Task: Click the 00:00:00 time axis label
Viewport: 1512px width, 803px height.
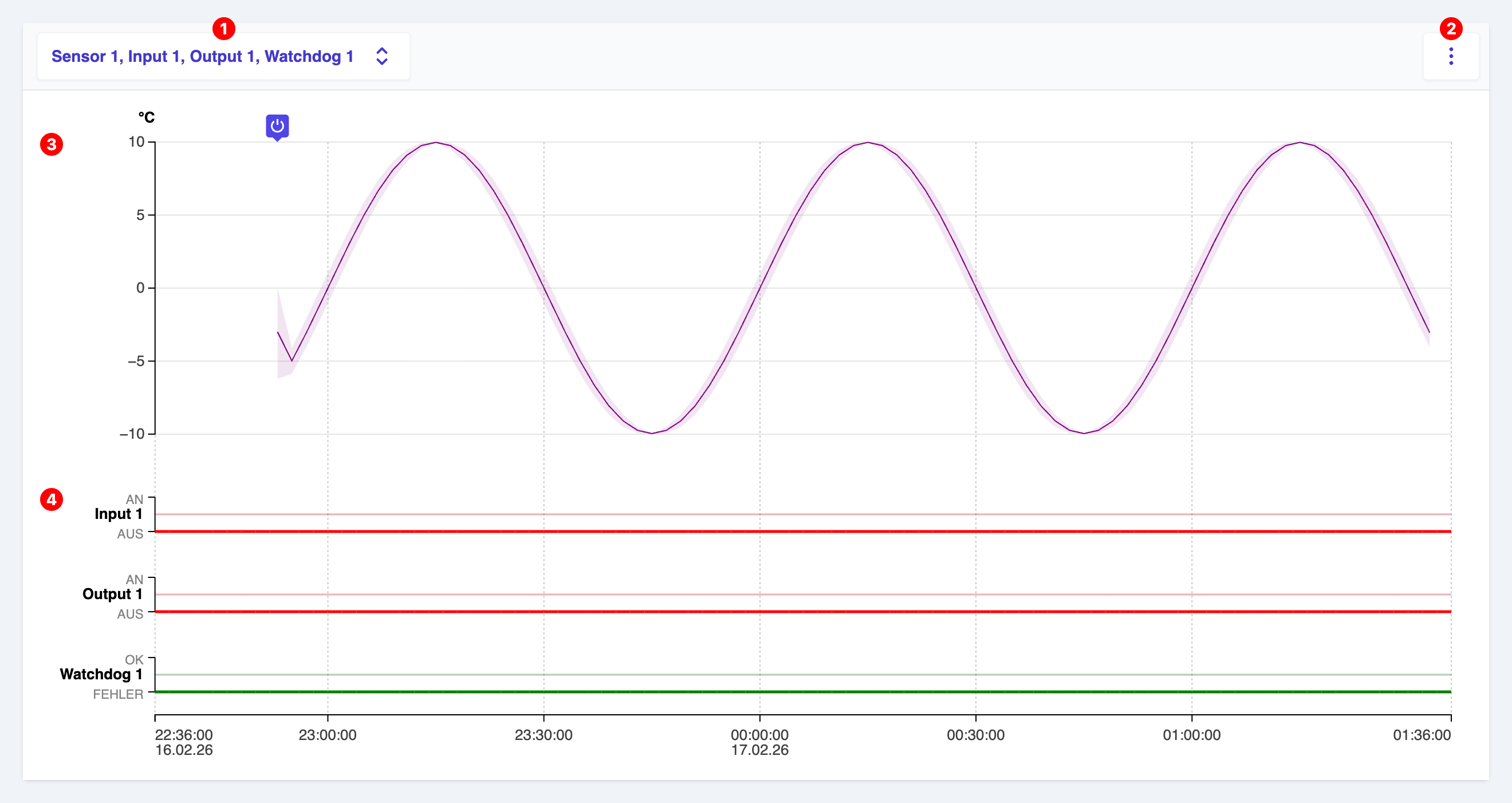Action: 759,735
